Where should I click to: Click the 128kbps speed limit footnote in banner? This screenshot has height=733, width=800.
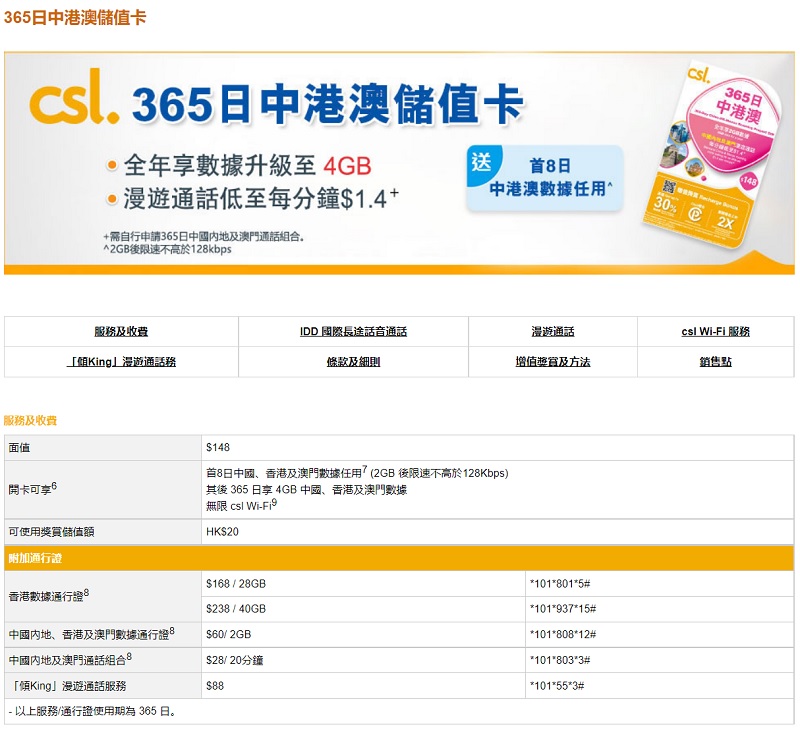click(x=167, y=249)
